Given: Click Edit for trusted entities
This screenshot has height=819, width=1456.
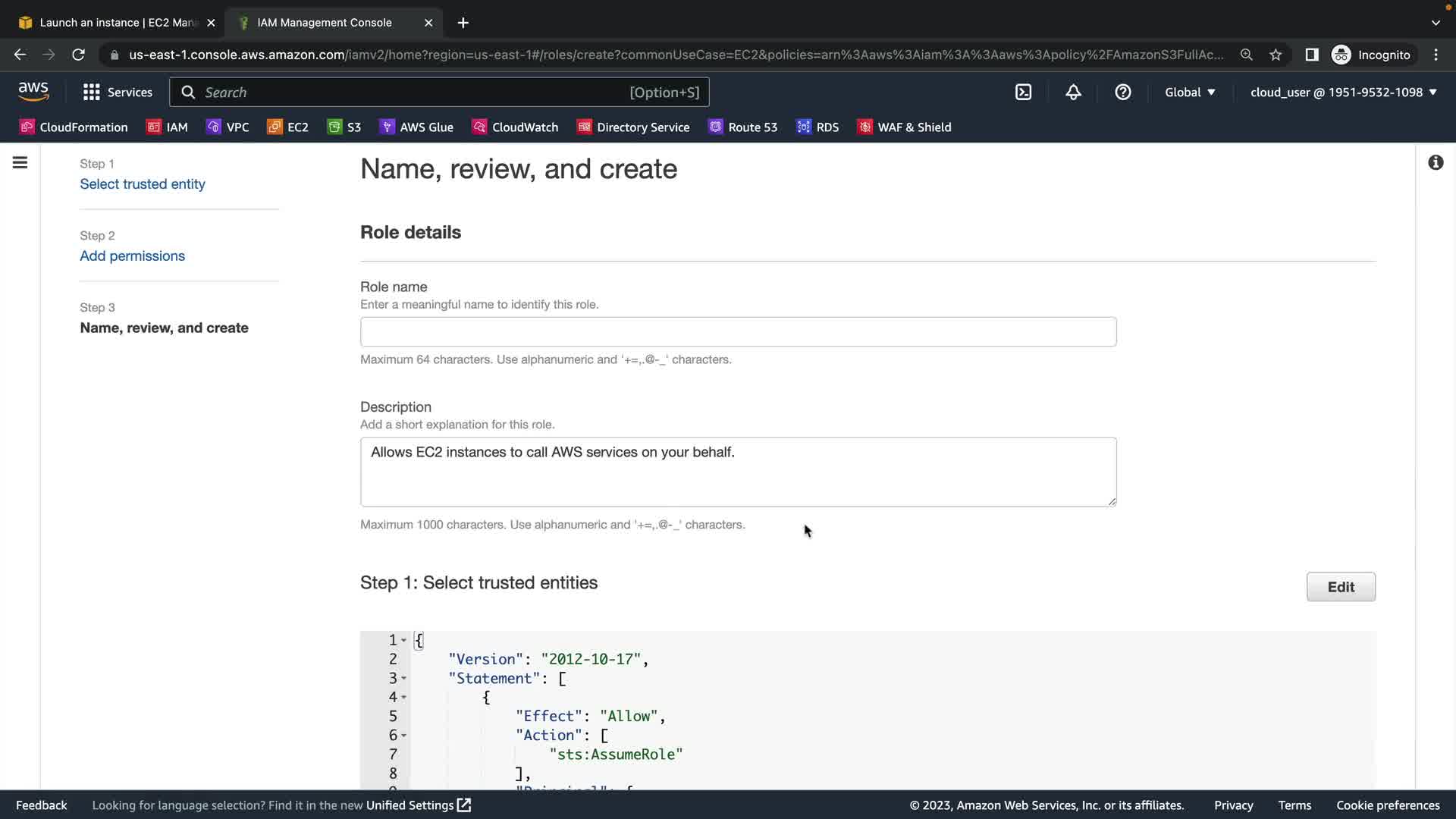Looking at the screenshot, I should 1340,587.
